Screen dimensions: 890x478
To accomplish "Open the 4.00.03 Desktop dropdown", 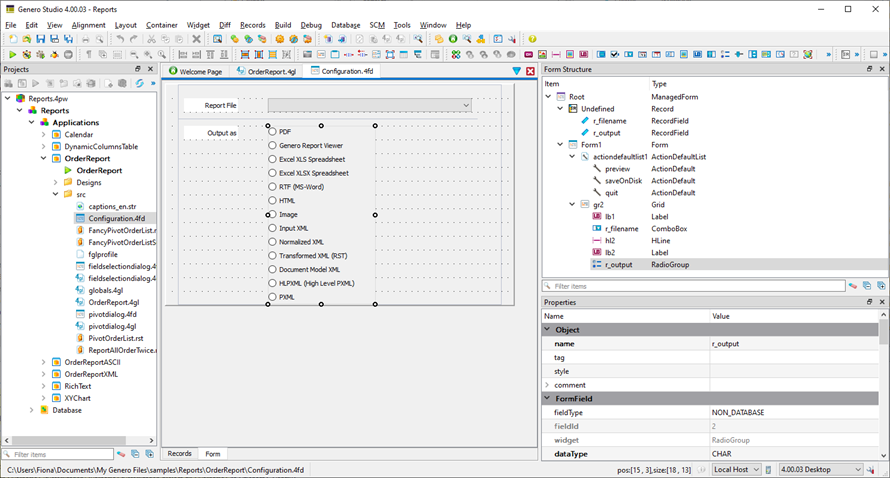I will (x=821, y=469).
